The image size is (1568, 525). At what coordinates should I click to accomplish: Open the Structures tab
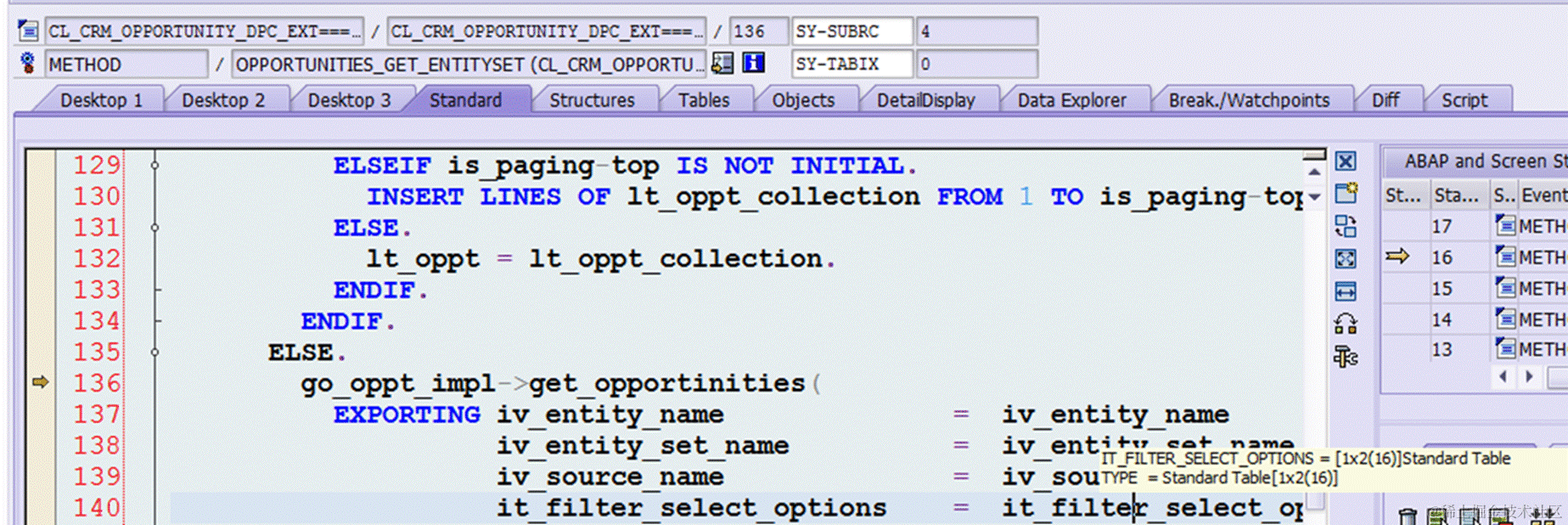point(592,100)
